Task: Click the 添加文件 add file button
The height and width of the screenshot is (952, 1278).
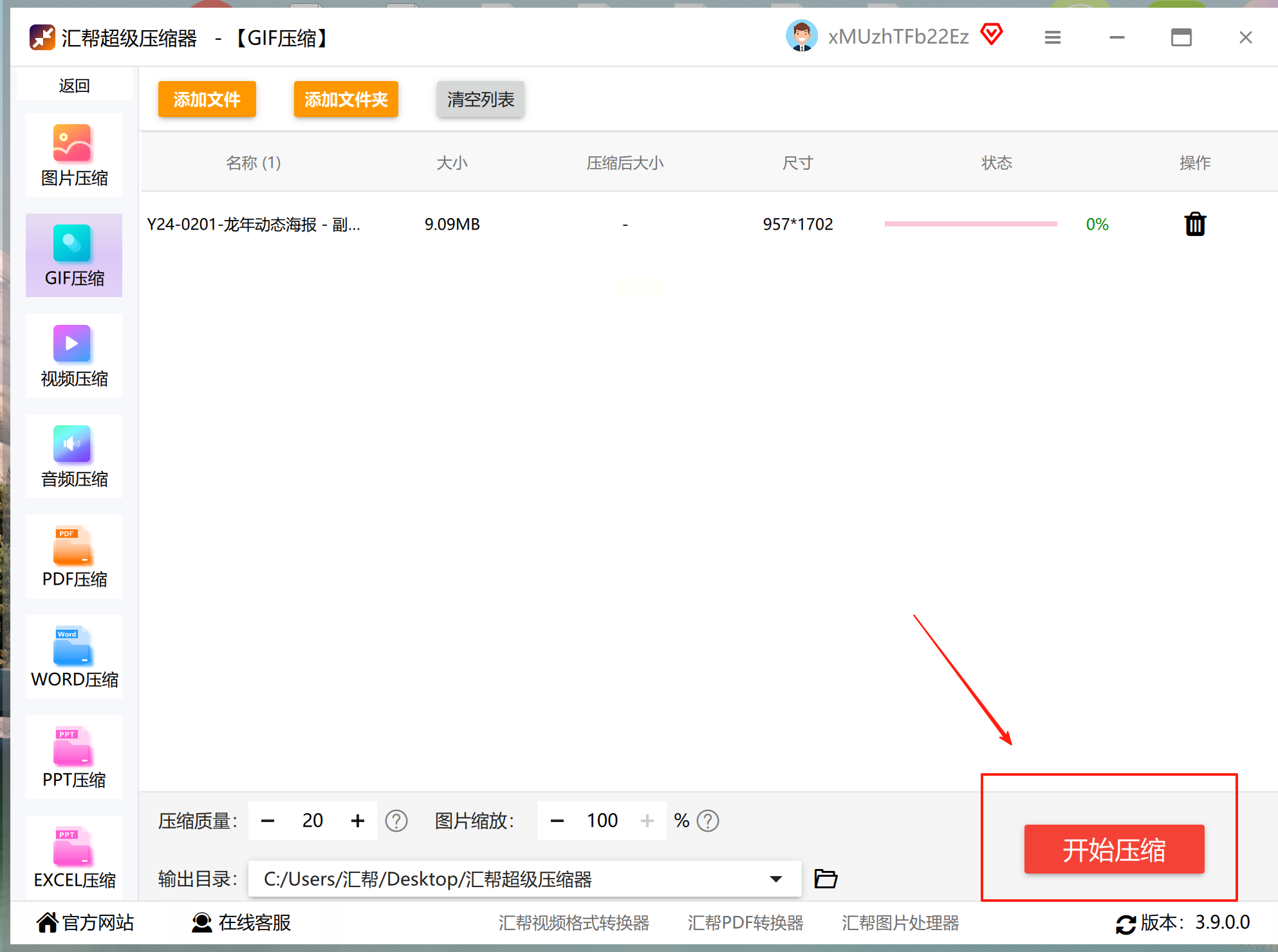Action: (207, 99)
